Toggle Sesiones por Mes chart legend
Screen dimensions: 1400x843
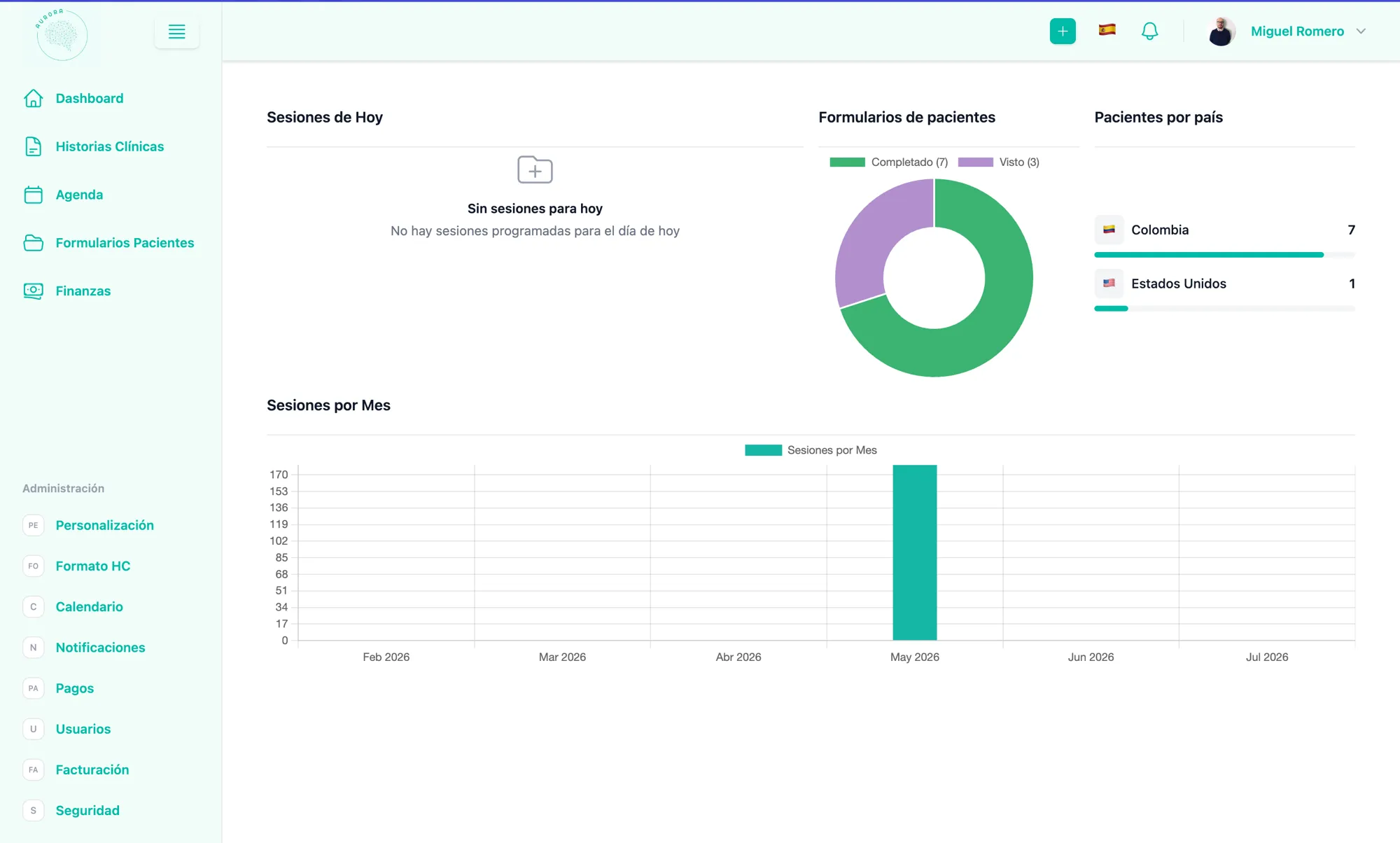[x=811, y=450]
